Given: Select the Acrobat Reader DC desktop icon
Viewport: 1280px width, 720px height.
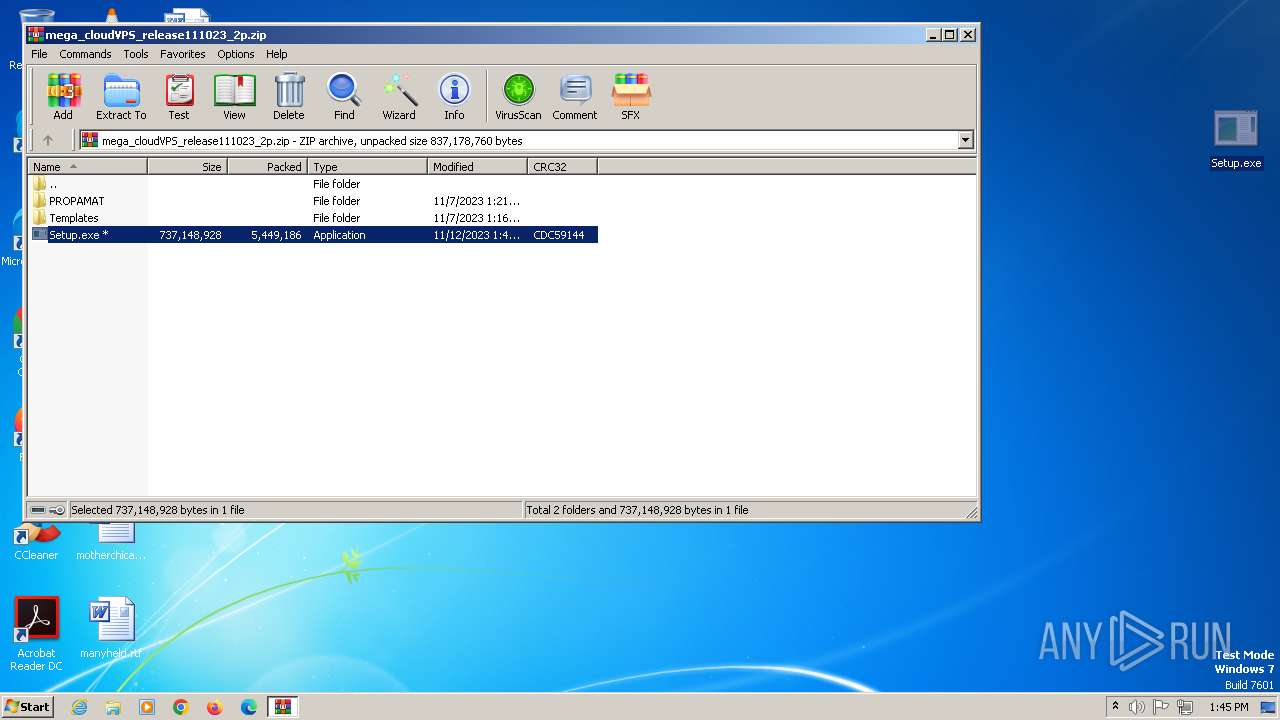Looking at the screenshot, I should (37, 634).
